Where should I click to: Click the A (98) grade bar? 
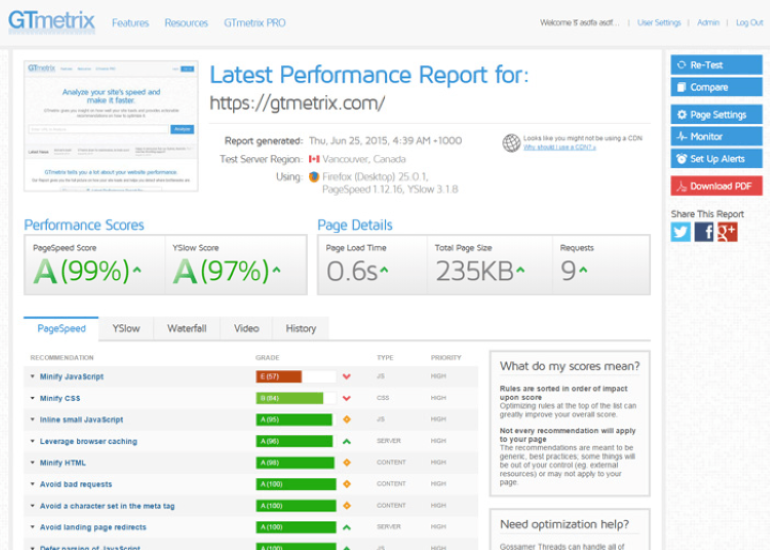[295, 463]
